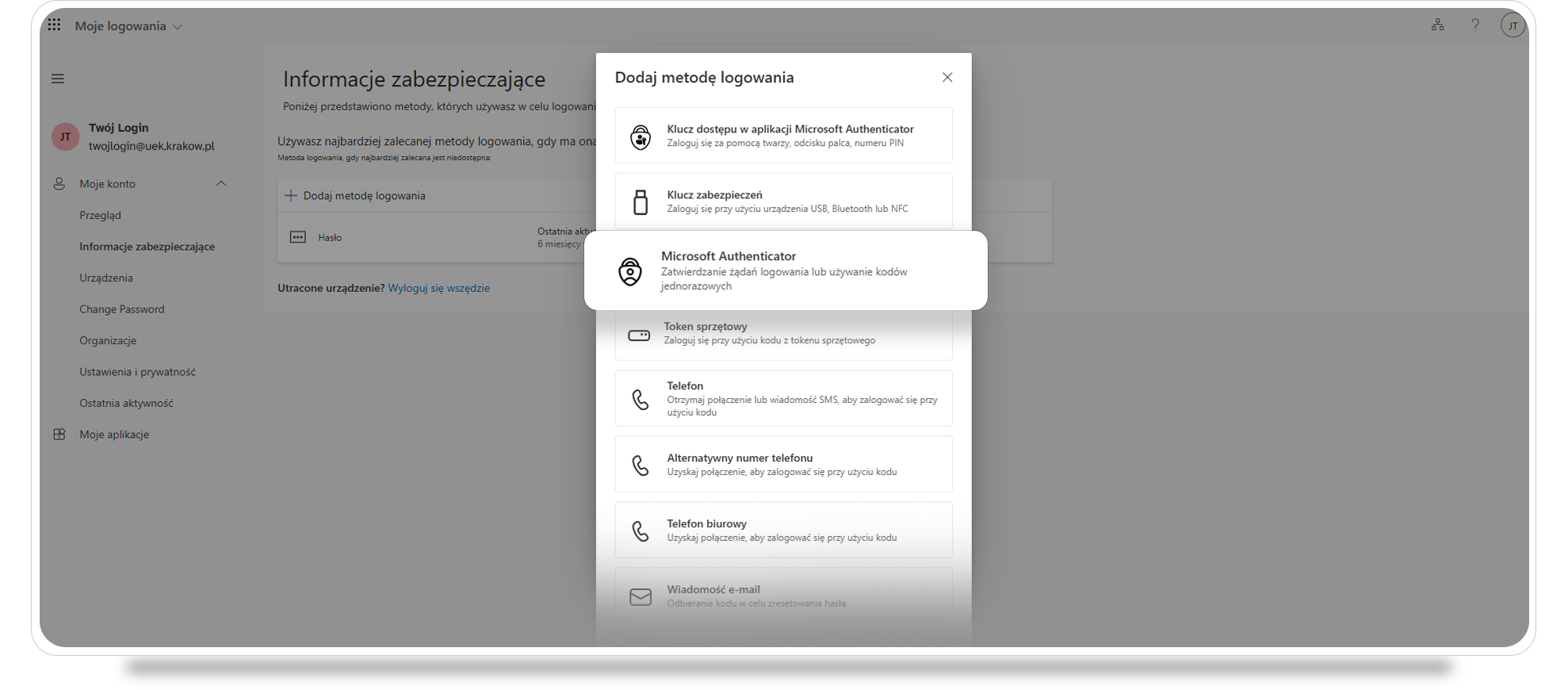Open Urządzenia in the sidebar
The width and height of the screenshot is (1568, 690).
click(106, 278)
